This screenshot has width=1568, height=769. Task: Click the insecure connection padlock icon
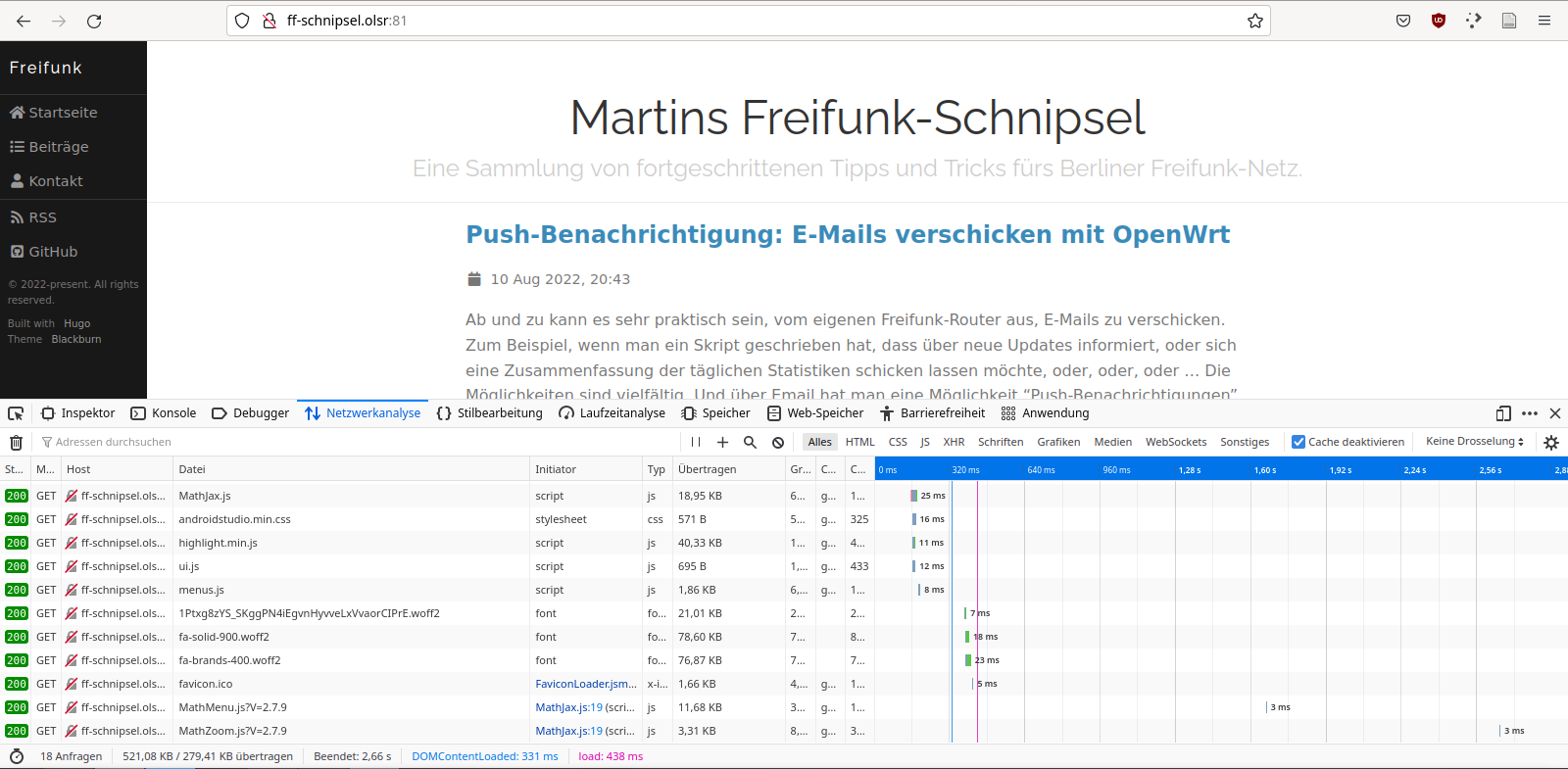pos(269,21)
